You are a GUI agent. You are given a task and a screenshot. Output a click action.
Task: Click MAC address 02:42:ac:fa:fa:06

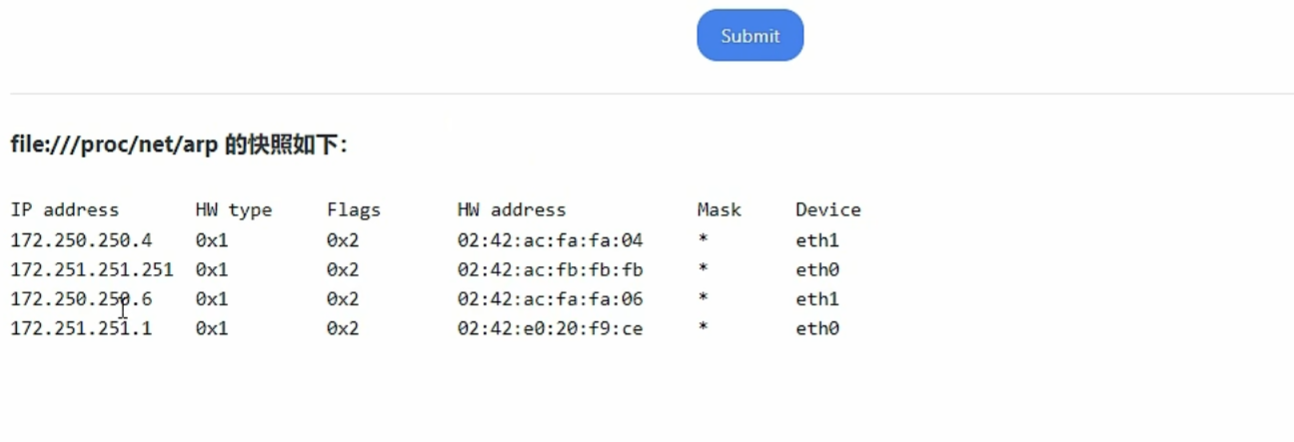pos(550,299)
